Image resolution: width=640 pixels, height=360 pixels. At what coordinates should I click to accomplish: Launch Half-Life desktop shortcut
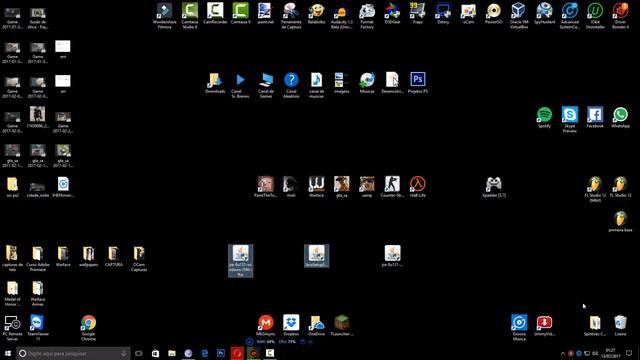click(418, 187)
